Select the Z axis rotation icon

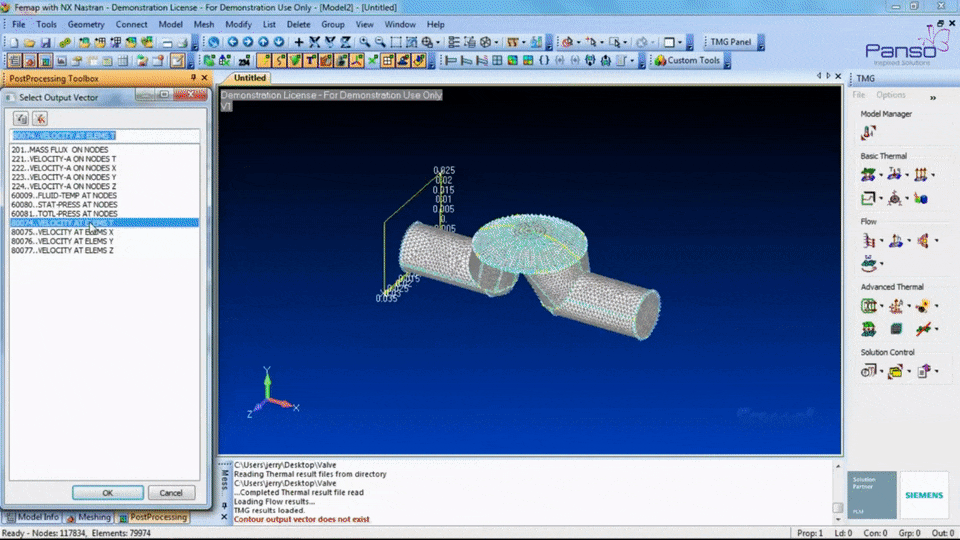(x=345, y=42)
